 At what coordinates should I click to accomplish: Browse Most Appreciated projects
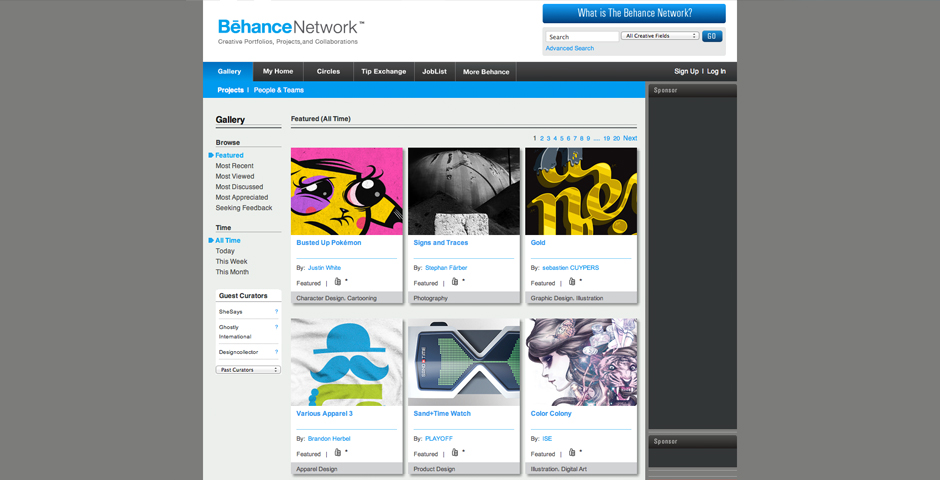click(x=242, y=197)
